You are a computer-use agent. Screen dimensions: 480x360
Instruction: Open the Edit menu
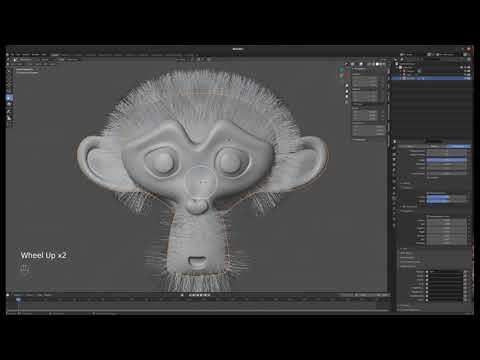pyautogui.click(x=18, y=54)
